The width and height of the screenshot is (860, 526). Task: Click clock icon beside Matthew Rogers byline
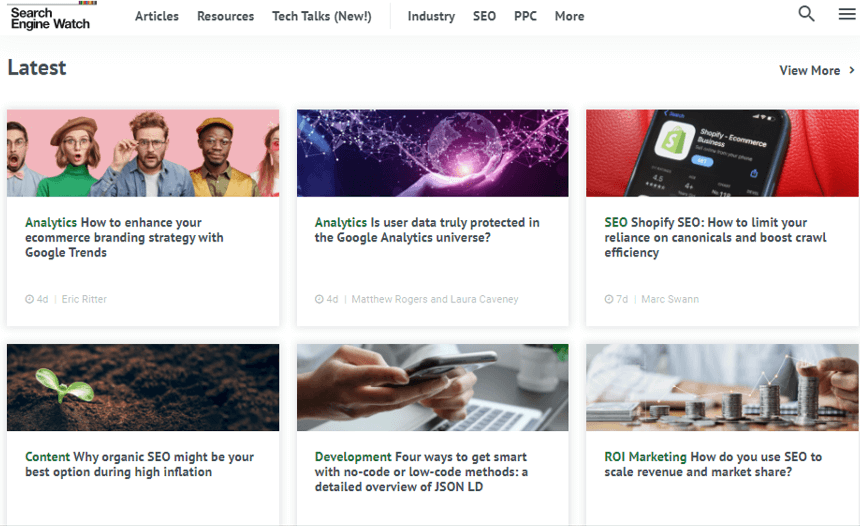coord(319,299)
